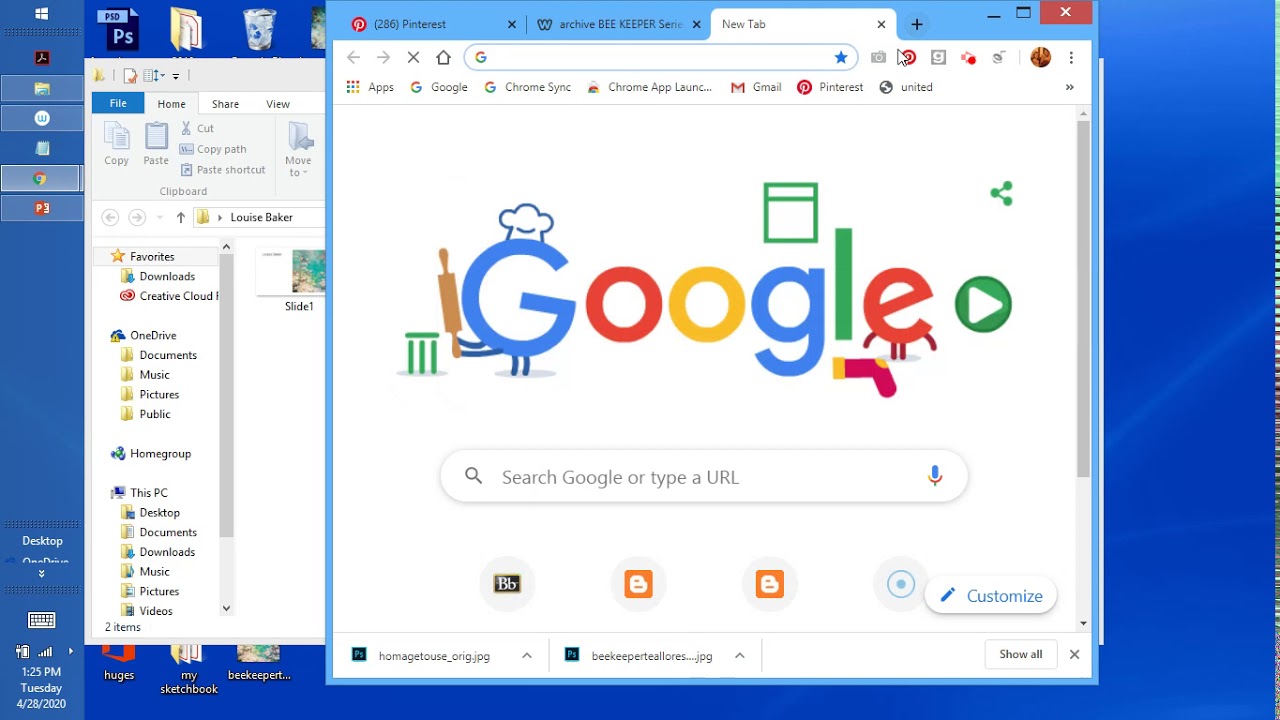This screenshot has height=720, width=1280.
Task: Select Homegroup in Explorer navigation pane
Action: tap(151, 453)
